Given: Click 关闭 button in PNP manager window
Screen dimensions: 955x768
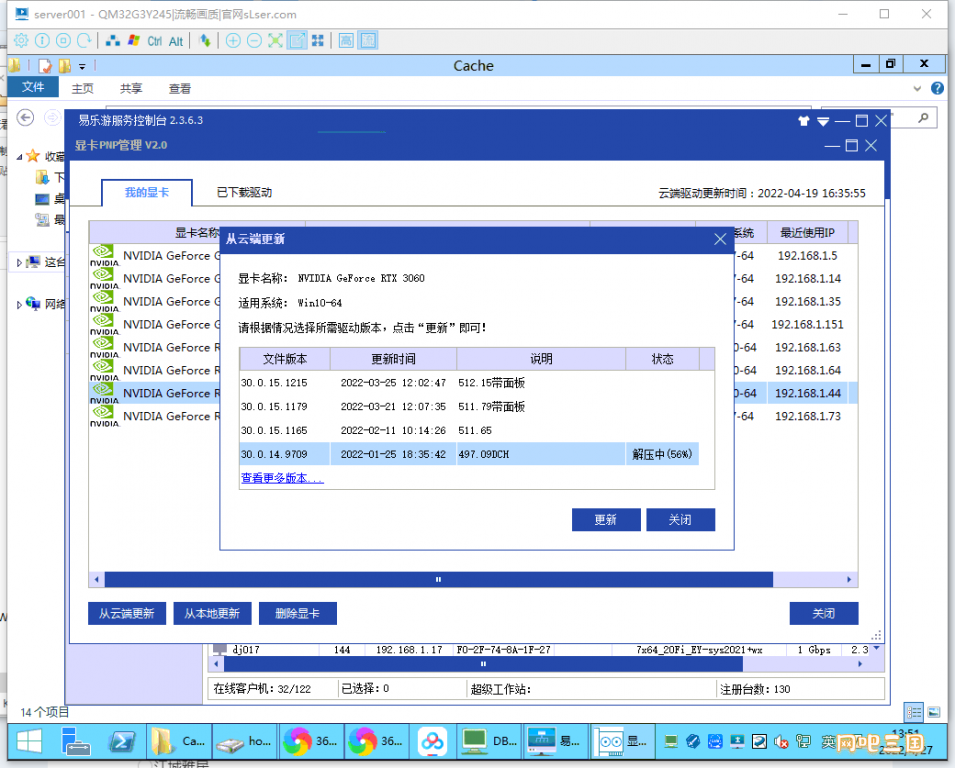Looking at the screenshot, I should [x=823, y=613].
